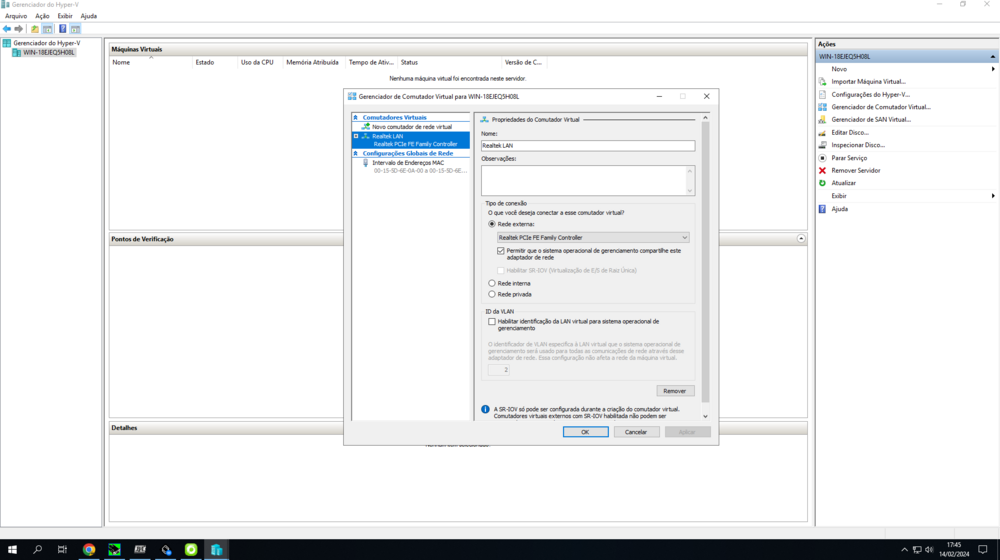Viewport: 1000px width, 560px height.
Task: Click the red 'Remover Servidor' X icon
Action: 822,171
